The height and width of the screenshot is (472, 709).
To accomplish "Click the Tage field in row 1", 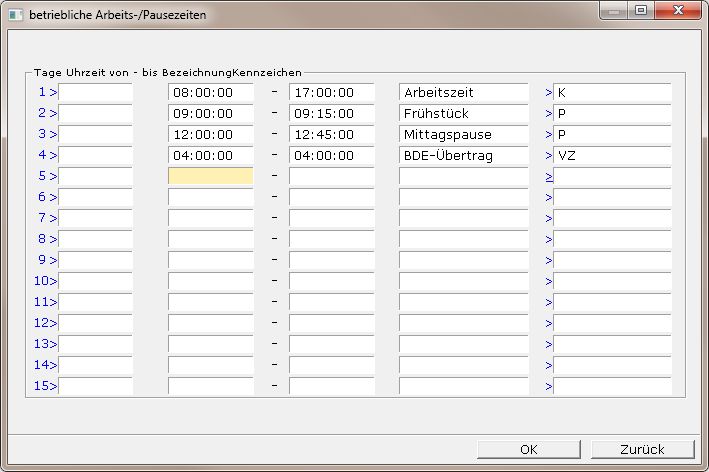I will pyautogui.click(x=95, y=92).
